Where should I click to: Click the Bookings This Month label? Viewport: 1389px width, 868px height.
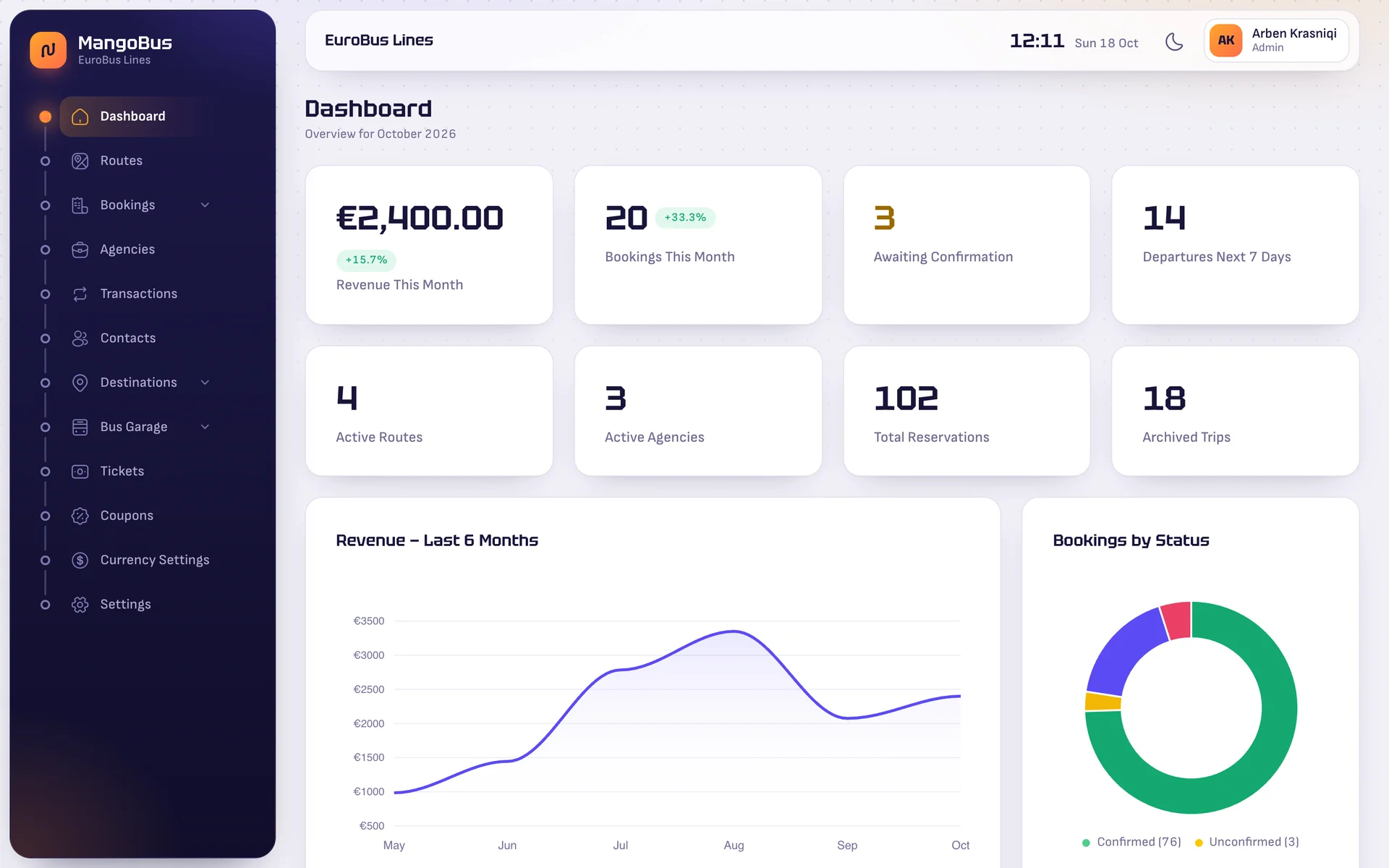pos(670,257)
